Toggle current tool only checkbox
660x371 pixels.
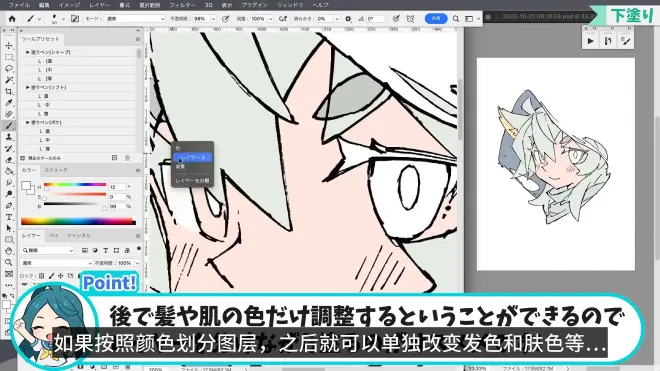(x=23, y=158)
